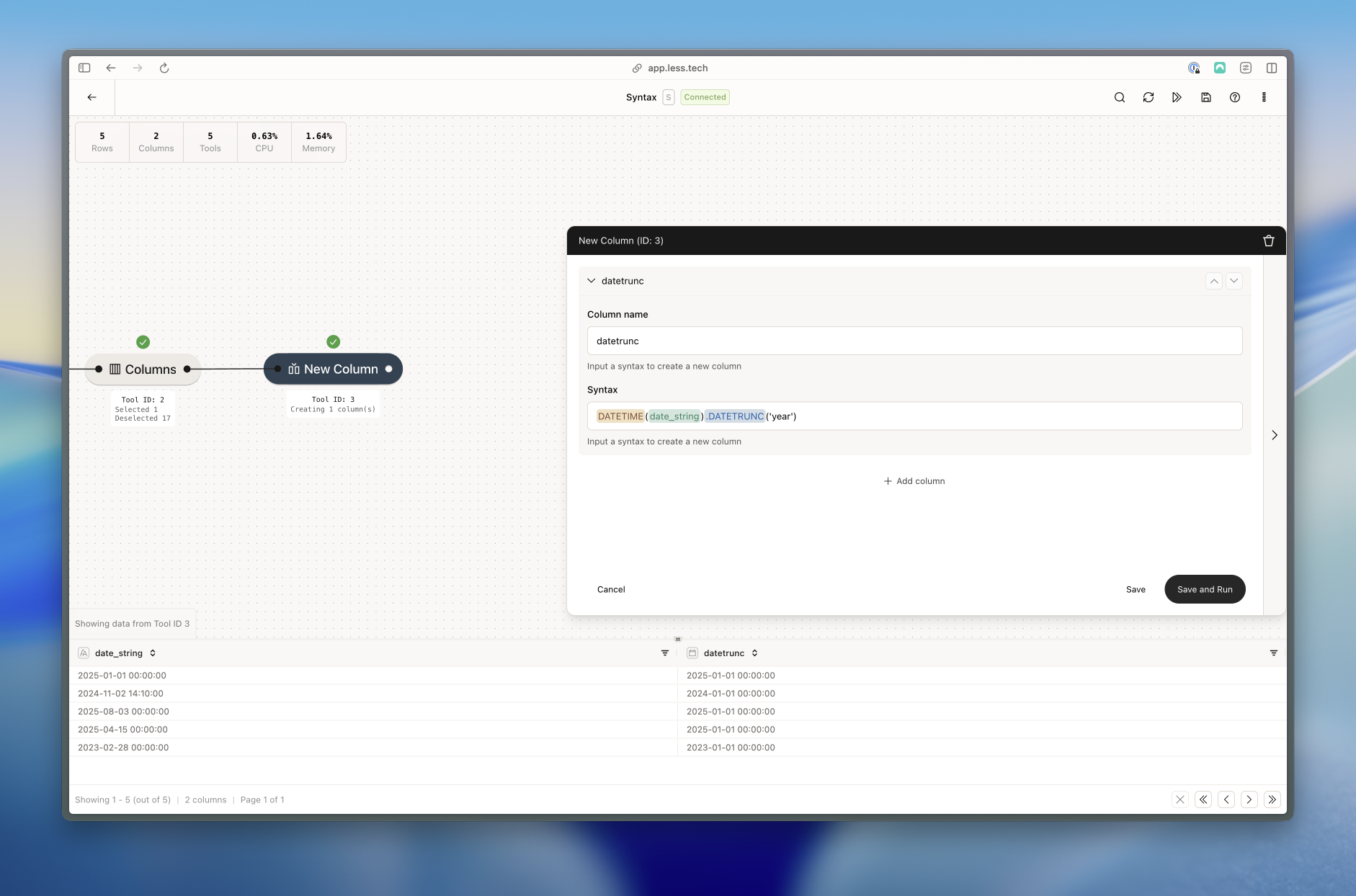The width and height of the screenshot is (1356, 896).
Task: Run the workflow with play icon
Action: pyautogui.click(x=1177, y=97)
